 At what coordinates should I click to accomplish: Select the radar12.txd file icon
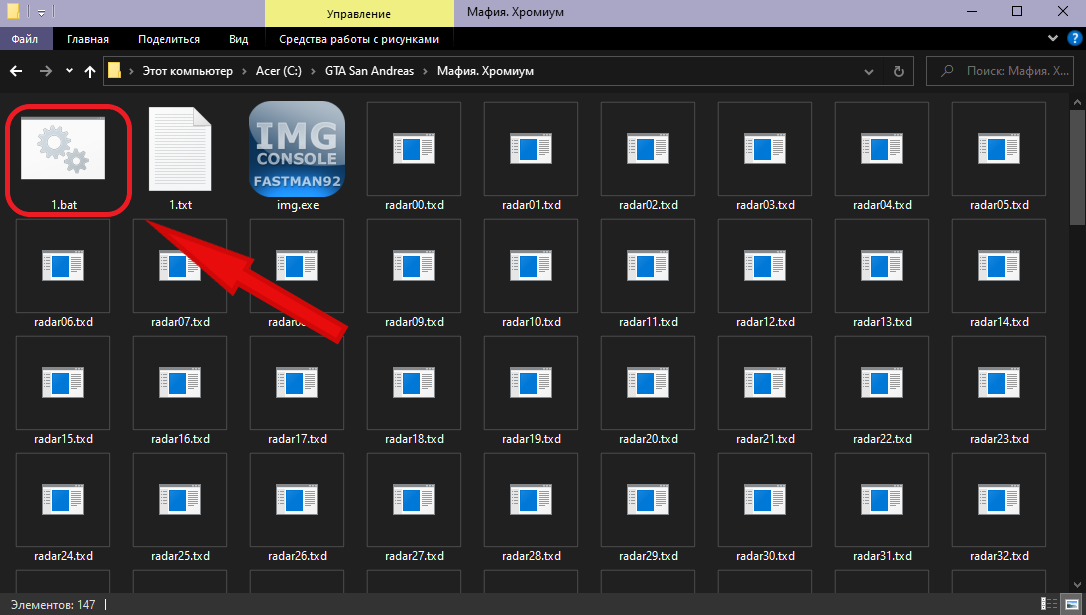tap(765, 265)
